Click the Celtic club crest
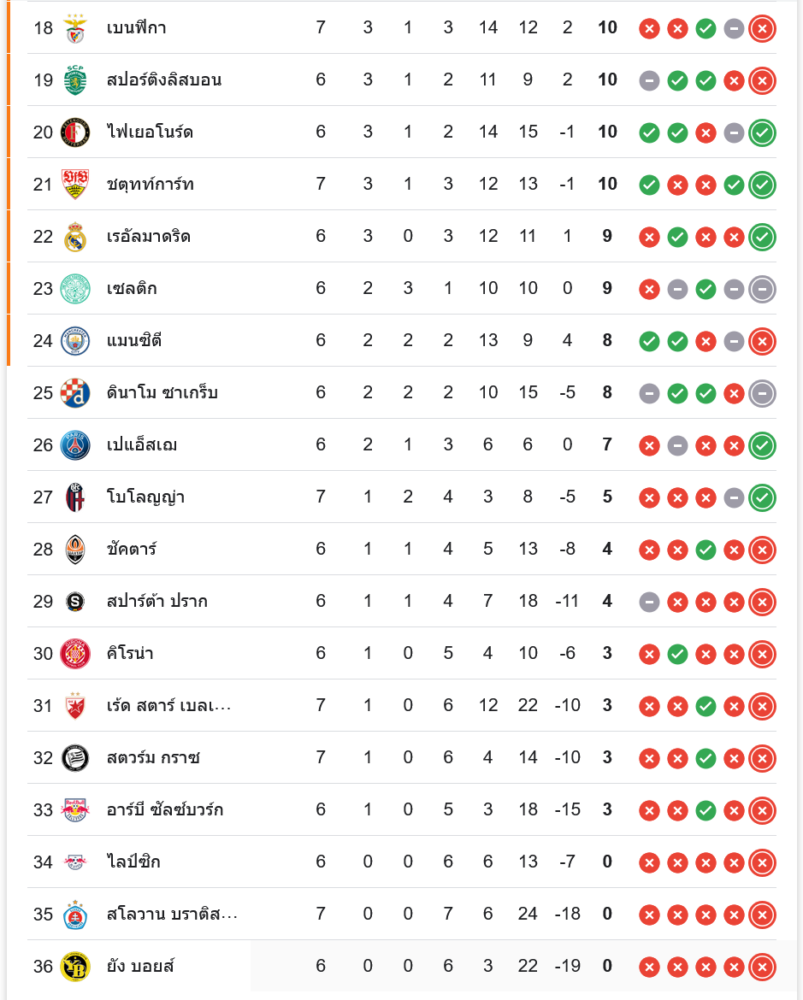Viewport: 803px width, 1000px height. point(75,289)
